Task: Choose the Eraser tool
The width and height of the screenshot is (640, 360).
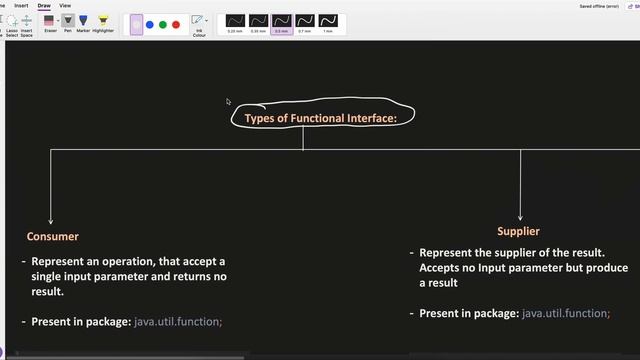Action: (x=50, y=24)
